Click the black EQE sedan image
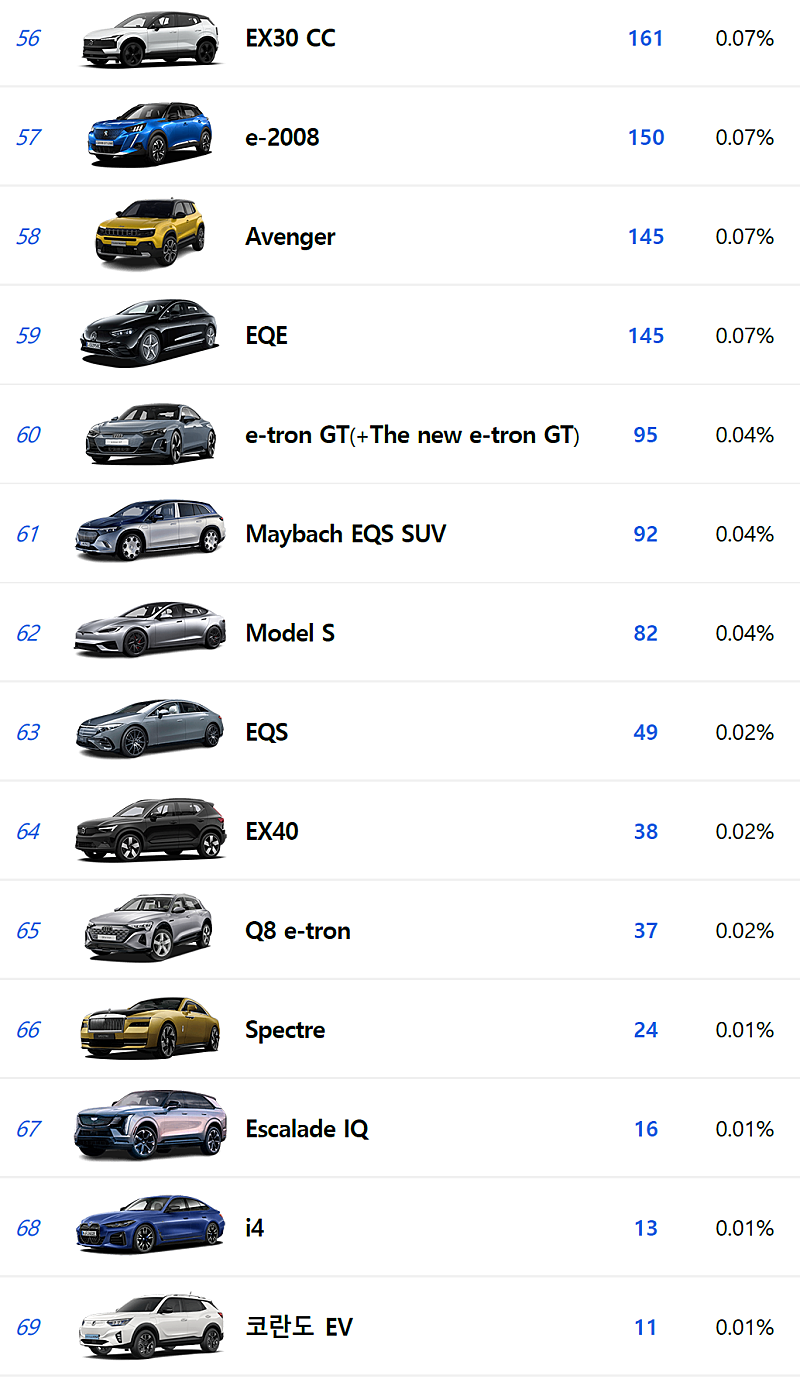Screen dimensions: 800x1379 [x=150, y=333]
